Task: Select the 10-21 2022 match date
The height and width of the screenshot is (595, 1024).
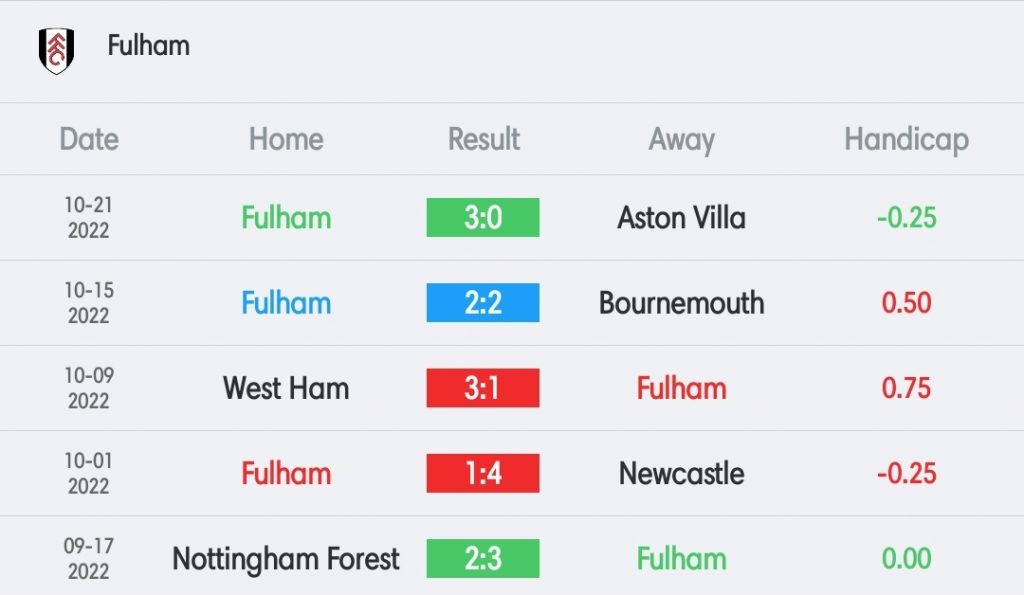Action: pos(89,217)
